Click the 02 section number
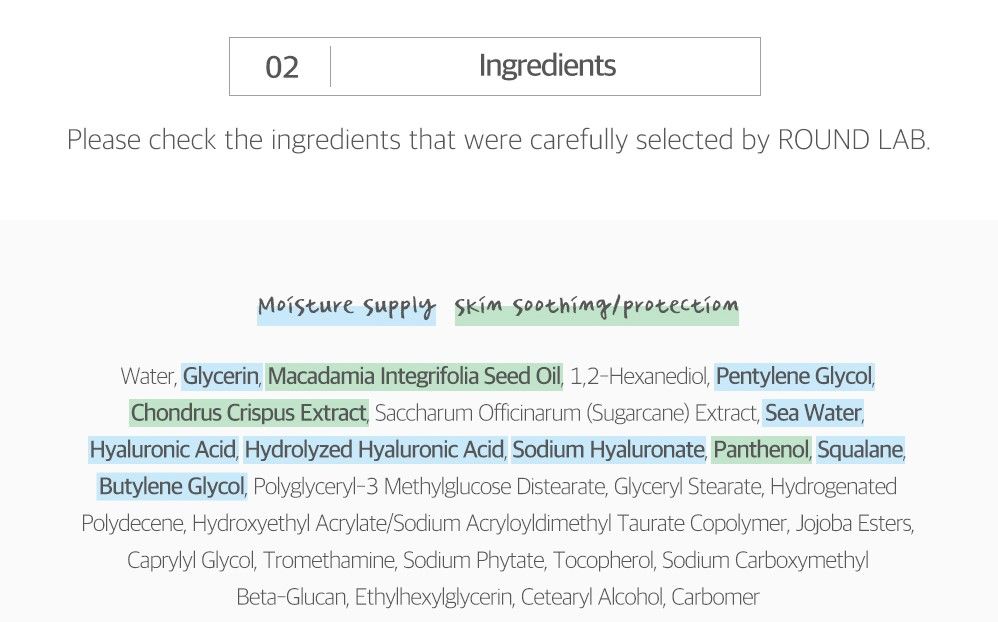This screenshot has height=622, width=998. coord(282,67)
